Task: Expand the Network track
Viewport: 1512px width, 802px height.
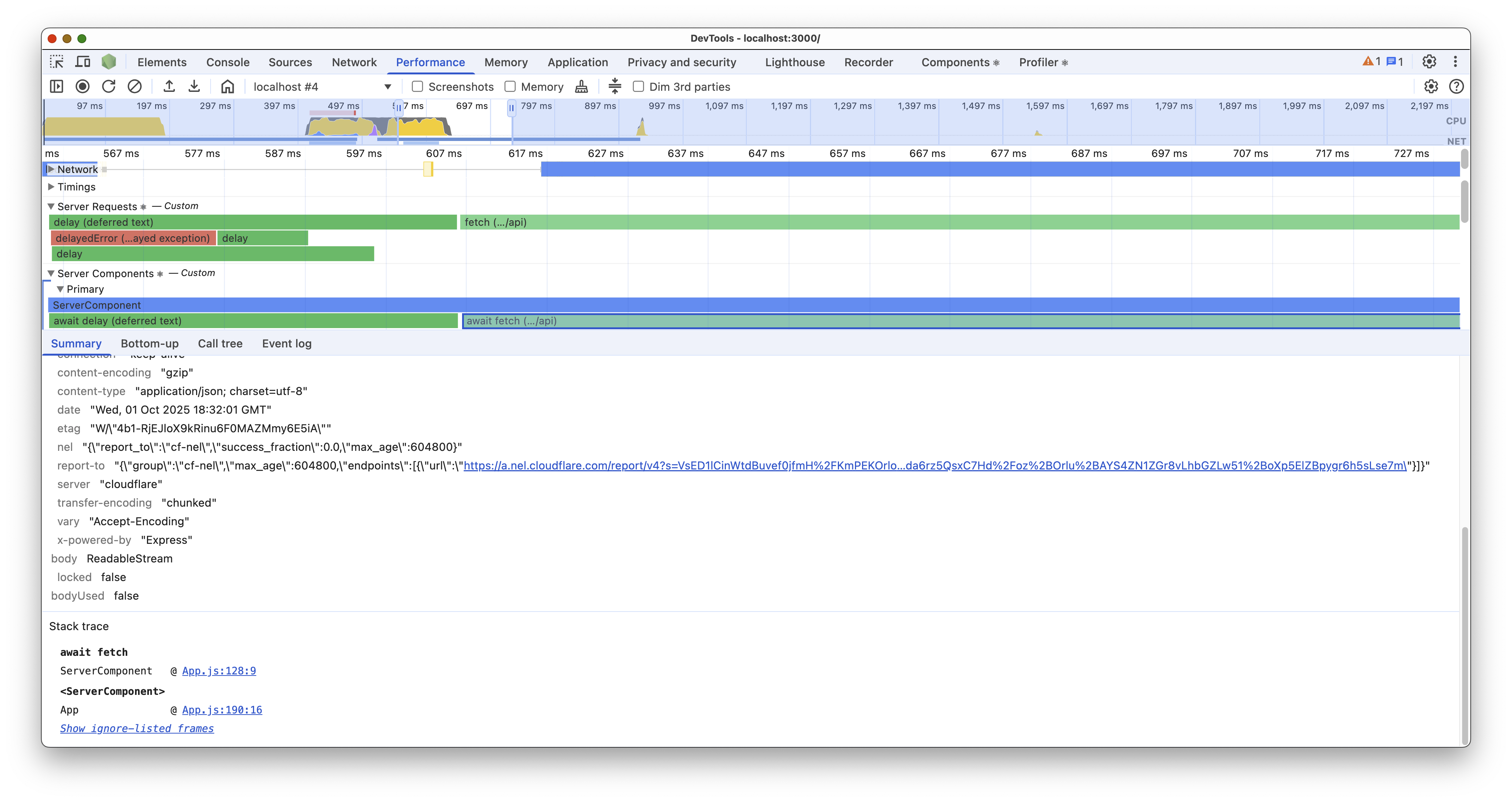Action: pos(52,169)
